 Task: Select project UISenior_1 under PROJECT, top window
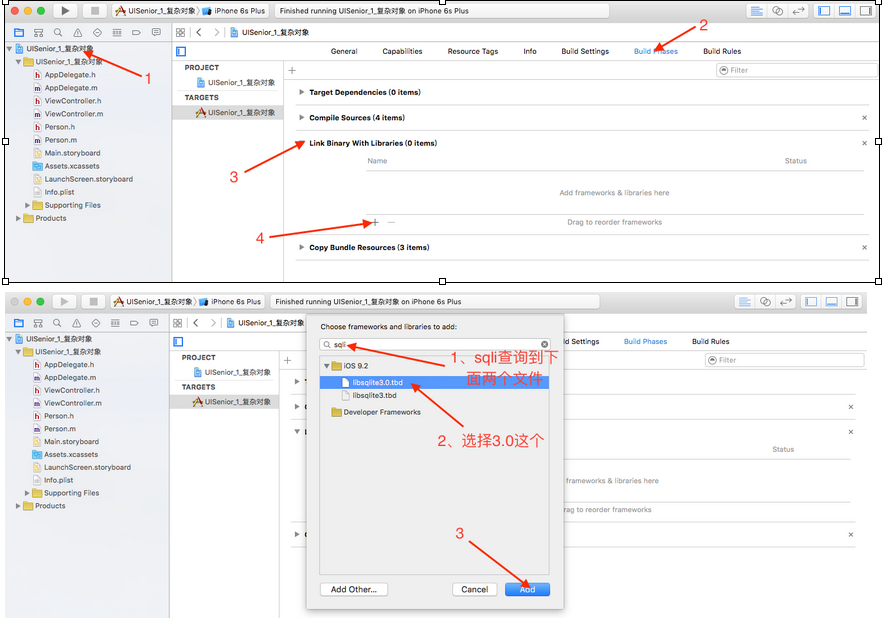pyautogui.click(x=235, y=82)
